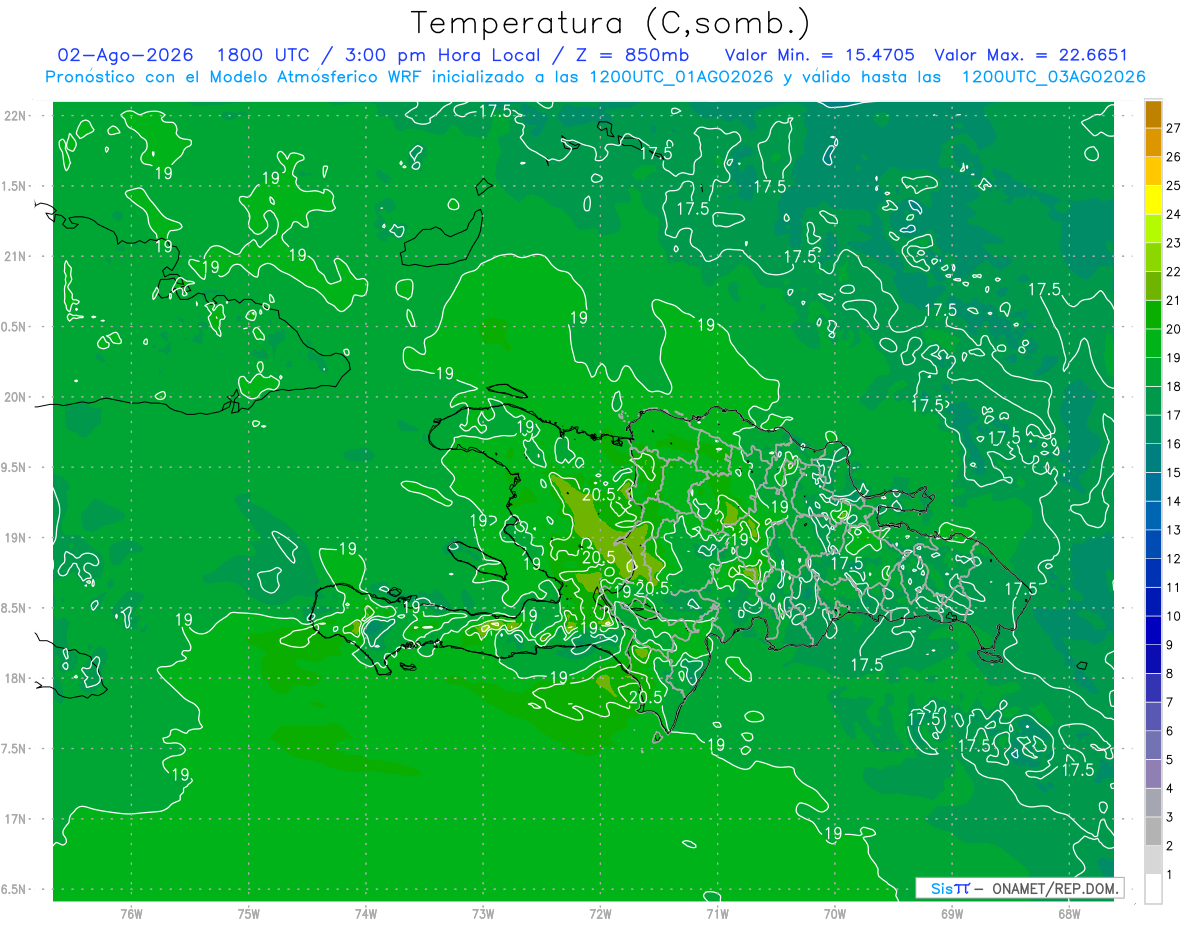Click the '68W' longitude axis label
Image resolution: width=1200 pixels, height=927 pixels.
click(1069, 914)
